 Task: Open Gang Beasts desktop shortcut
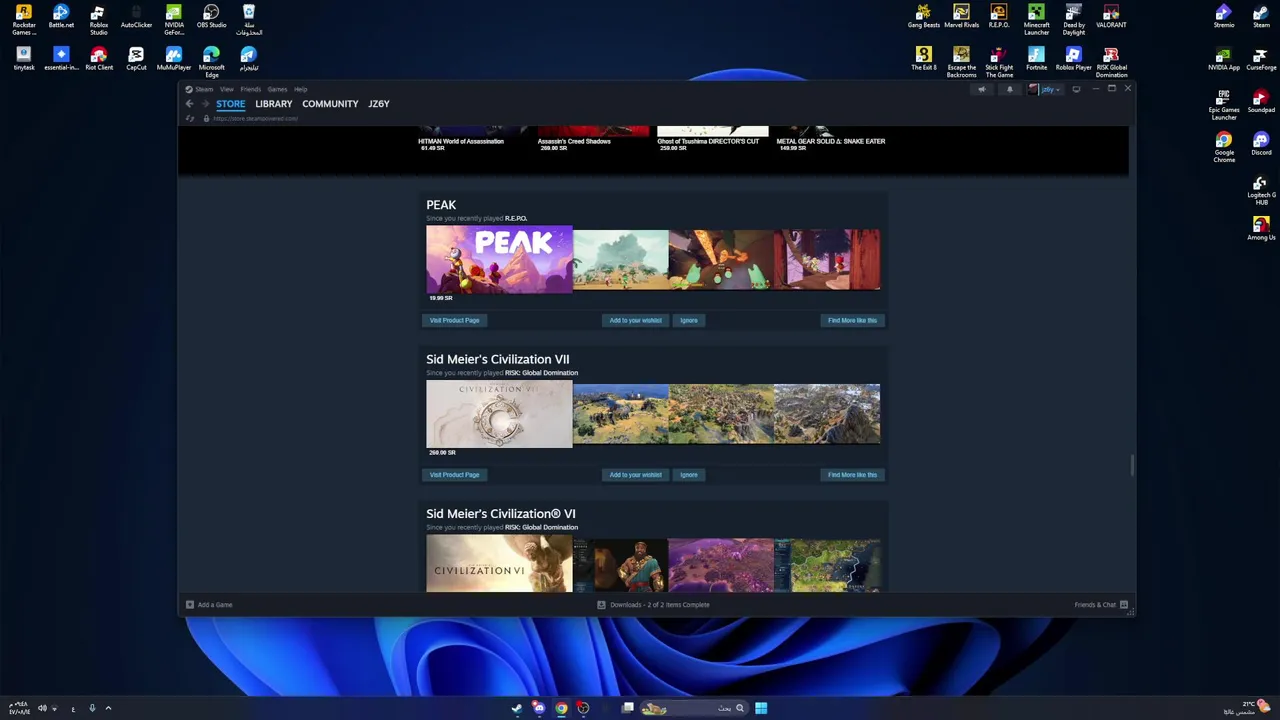coord(923,16)
